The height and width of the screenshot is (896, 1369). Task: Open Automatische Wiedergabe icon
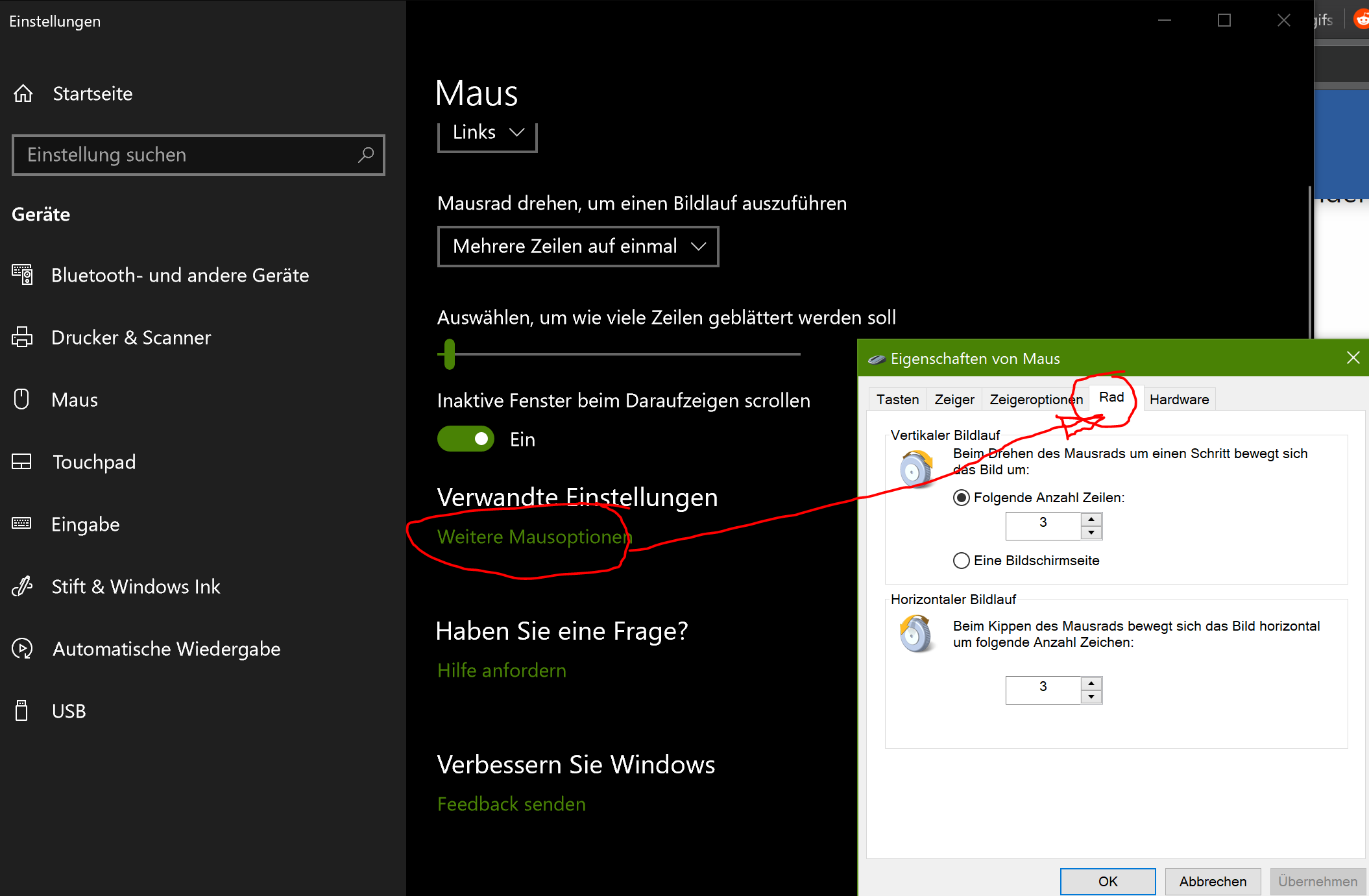[22, 648]
